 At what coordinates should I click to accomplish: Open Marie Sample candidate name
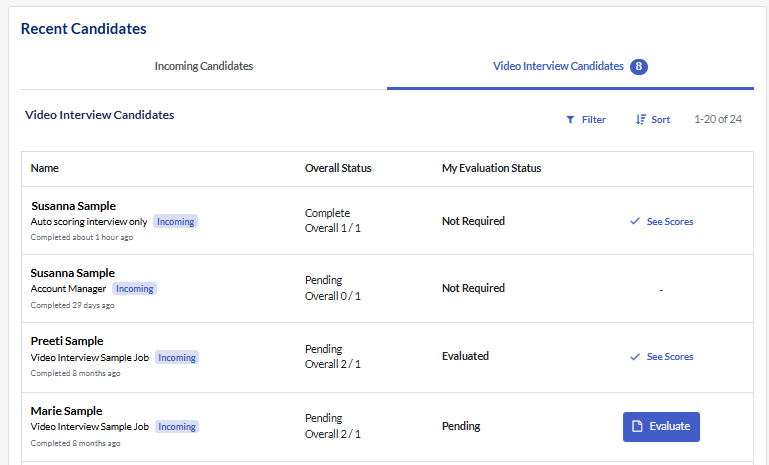pyautogui.click(x=67, y=411)
